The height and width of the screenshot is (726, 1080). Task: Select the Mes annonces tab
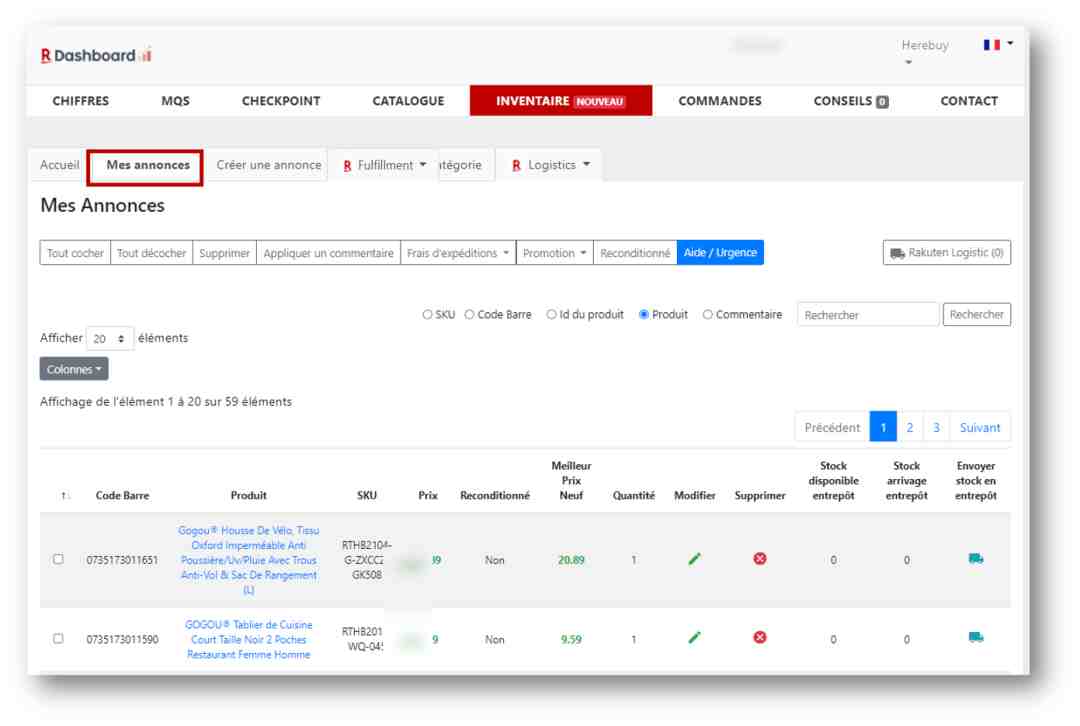click(x=147, y=165)
